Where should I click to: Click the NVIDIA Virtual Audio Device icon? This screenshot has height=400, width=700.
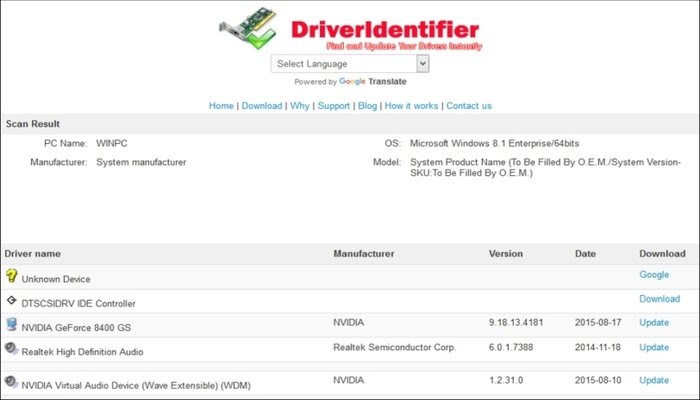pos(11,381)
